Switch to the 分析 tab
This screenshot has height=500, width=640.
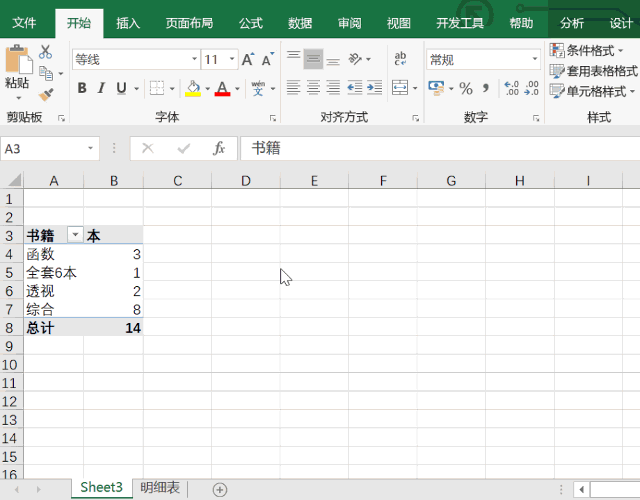pos(572,23)
